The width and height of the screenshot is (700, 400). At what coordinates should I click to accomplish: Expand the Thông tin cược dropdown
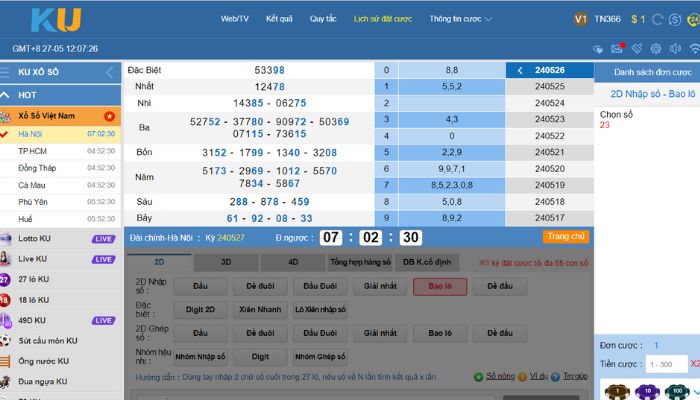460,19
